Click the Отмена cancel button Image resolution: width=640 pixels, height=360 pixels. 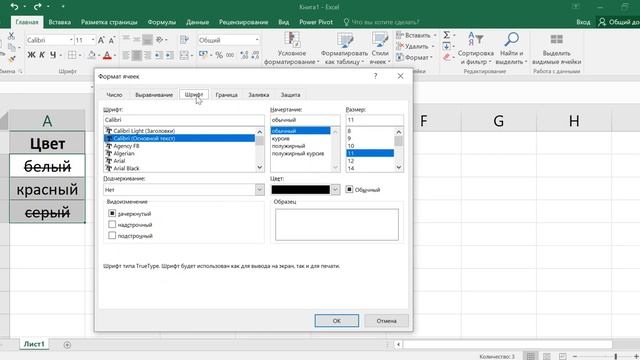[387, 320]
